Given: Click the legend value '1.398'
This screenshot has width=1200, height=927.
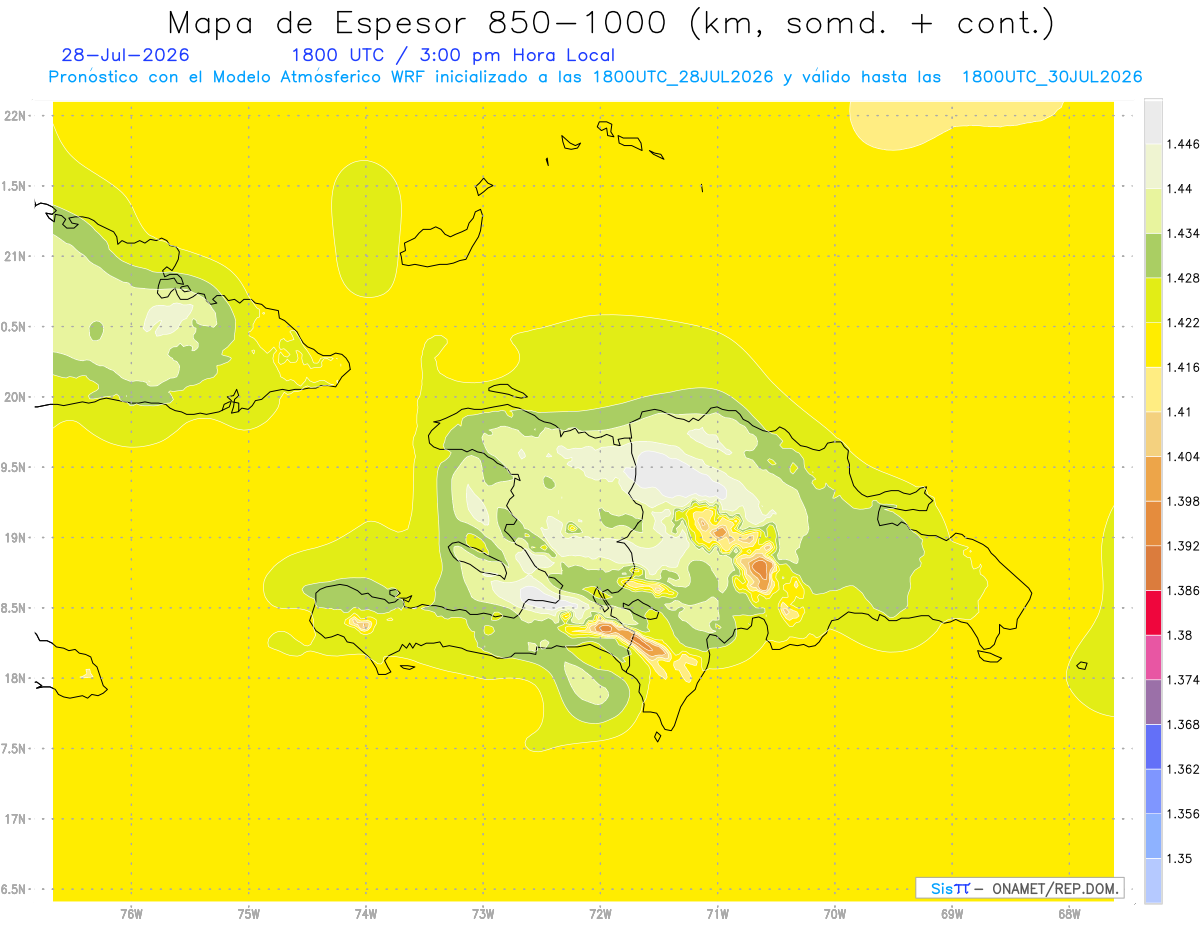Looking at the screenshot, I should (1184, 501).
